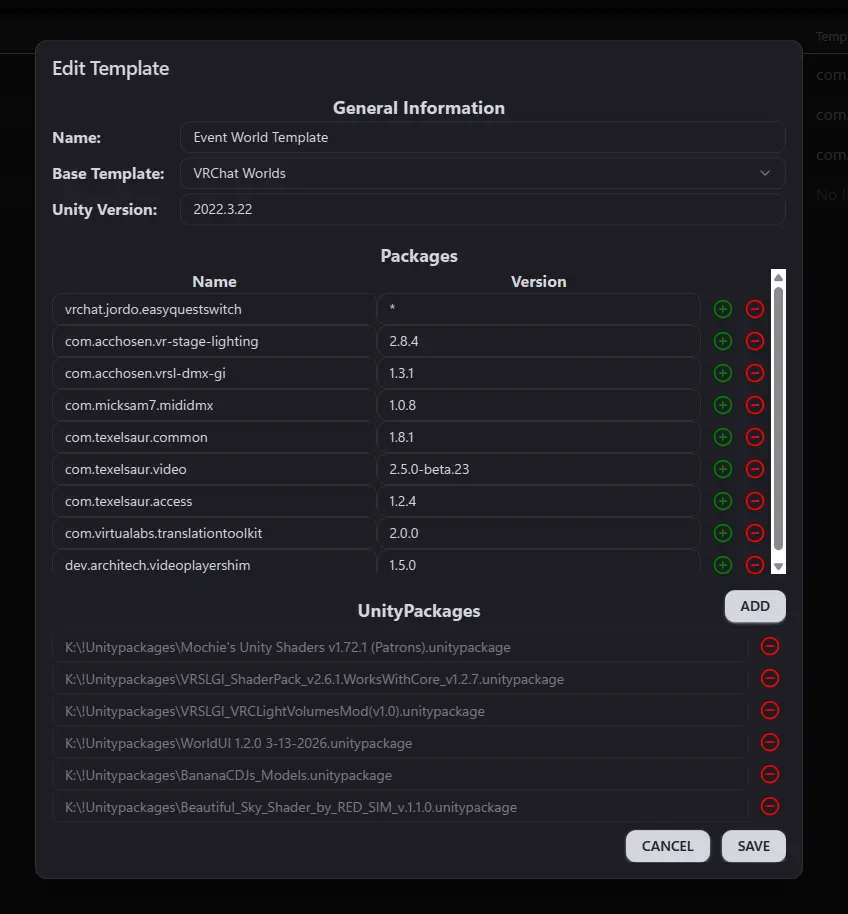
Task: Click the chevron arrow in VRChat Worlds selector
Action: coord(765,173)
